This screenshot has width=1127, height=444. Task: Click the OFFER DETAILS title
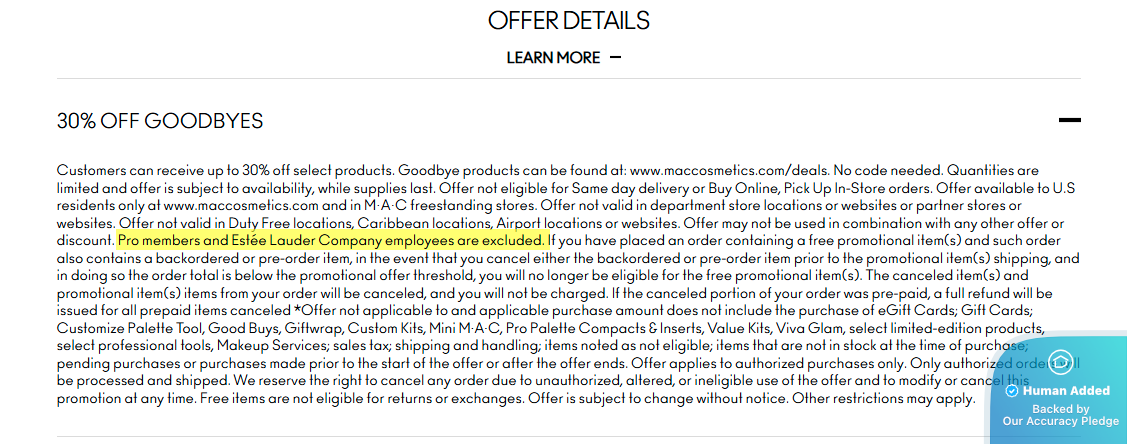pyautogui.click(x=568, y=20)
